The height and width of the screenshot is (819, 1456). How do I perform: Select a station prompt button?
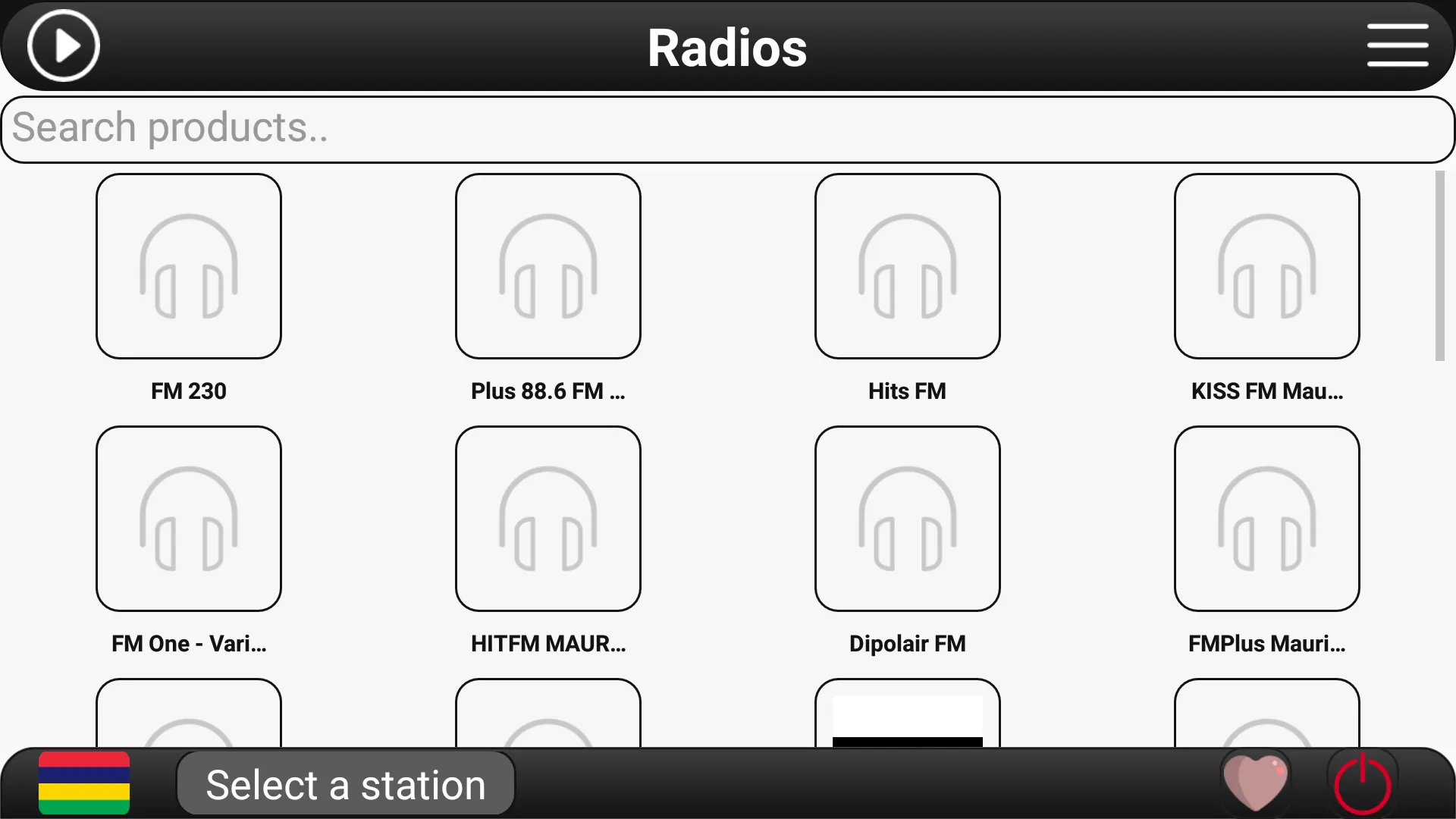(346, 784)
